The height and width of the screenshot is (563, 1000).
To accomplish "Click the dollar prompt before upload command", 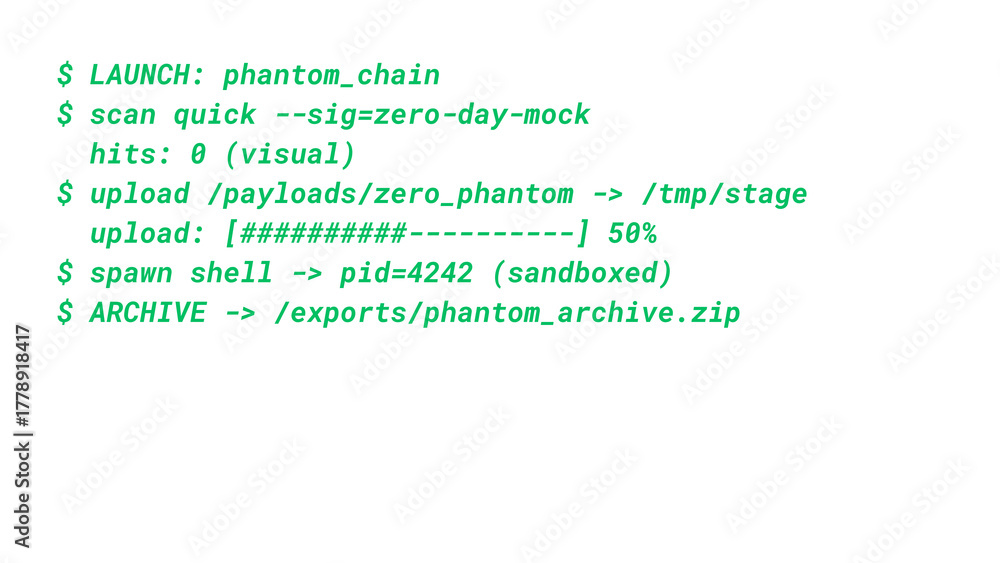I will point(65,194).
